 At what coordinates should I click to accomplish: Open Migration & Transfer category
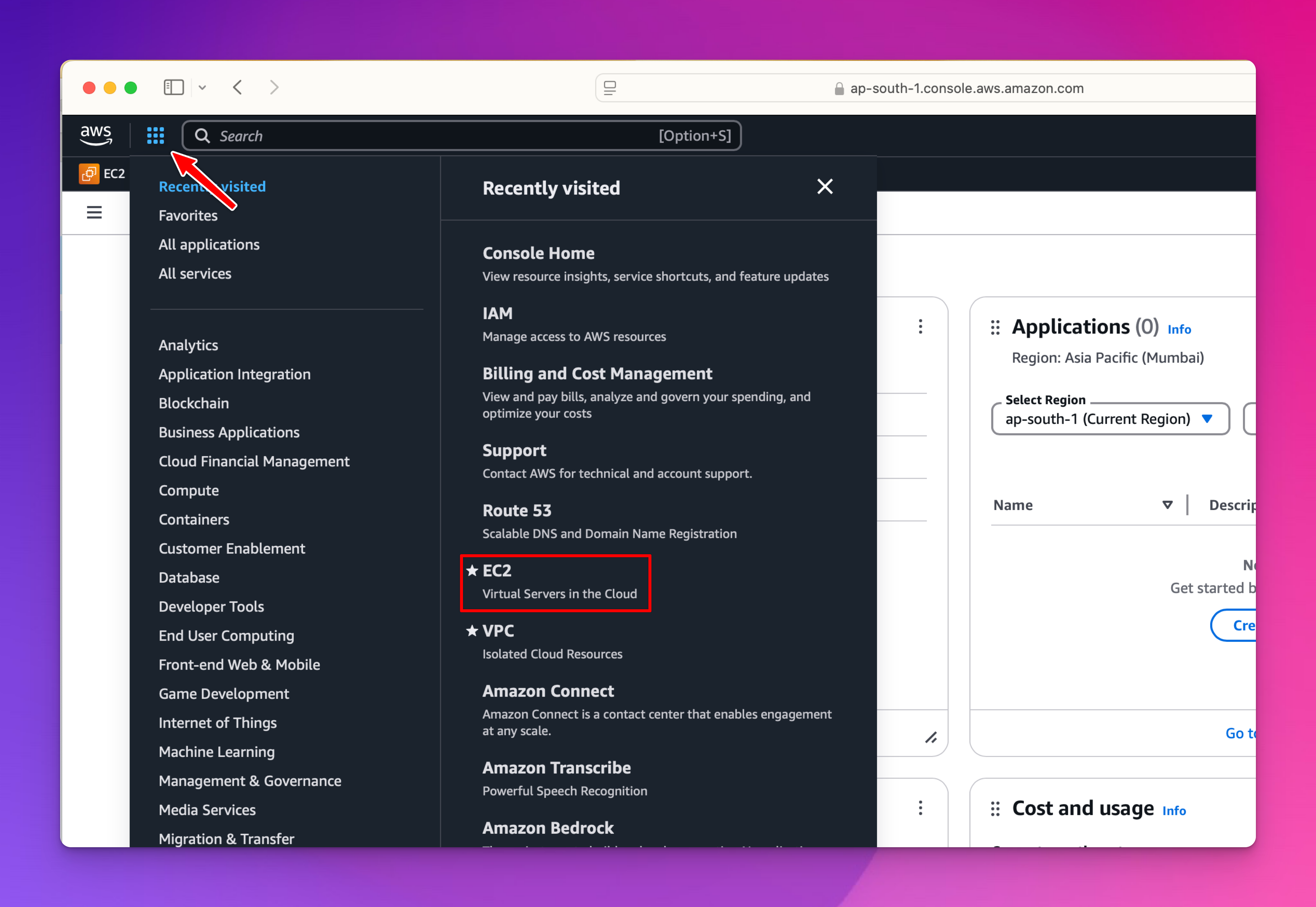pyautogui.click(x=226, y=838)
